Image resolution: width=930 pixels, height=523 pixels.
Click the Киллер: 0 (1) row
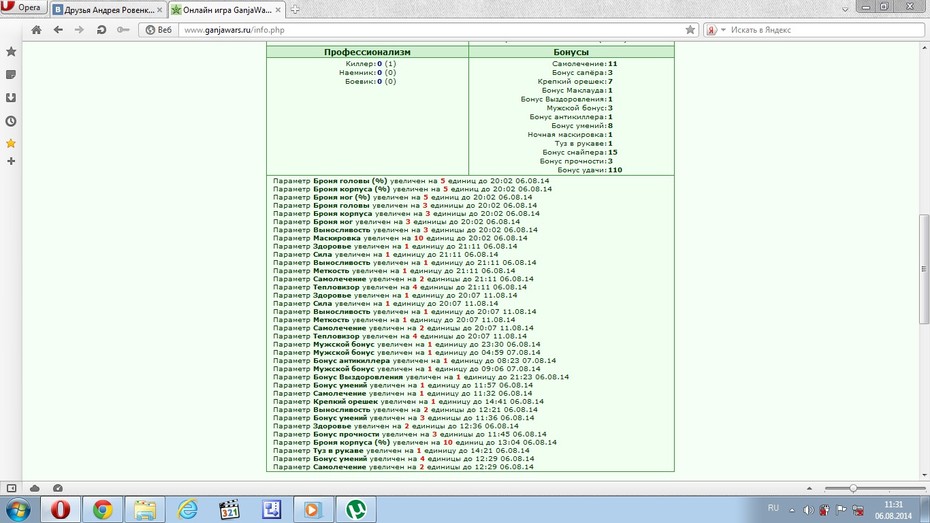pyautogui.click(x=371, y=63)
